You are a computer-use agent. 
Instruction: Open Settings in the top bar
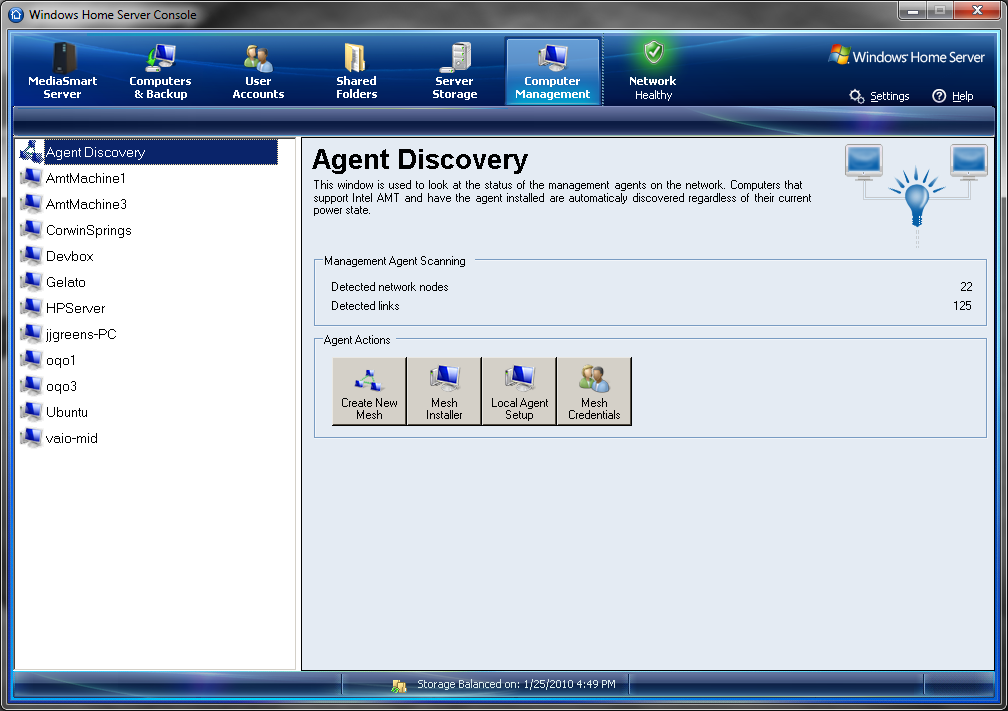[x=879, y=96]
